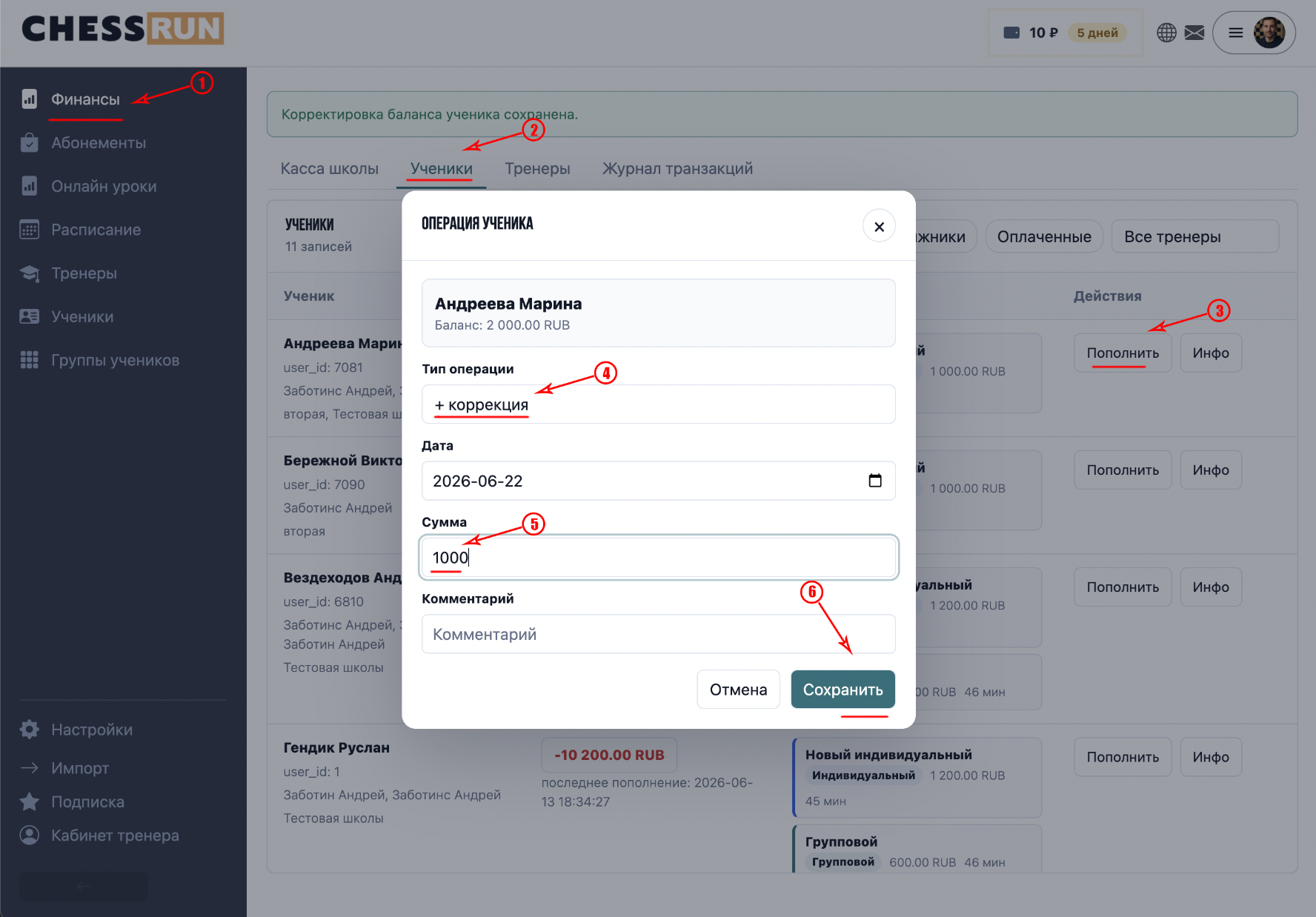Click the wallet balance icon
1316x917 pixels.
point(1011,33)
